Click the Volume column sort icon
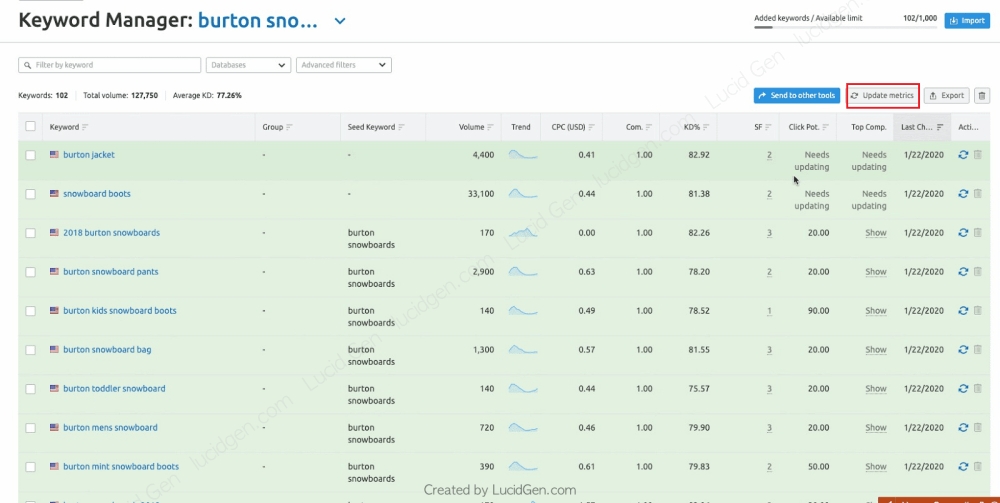1000x503 pixels. pos(492,127)
